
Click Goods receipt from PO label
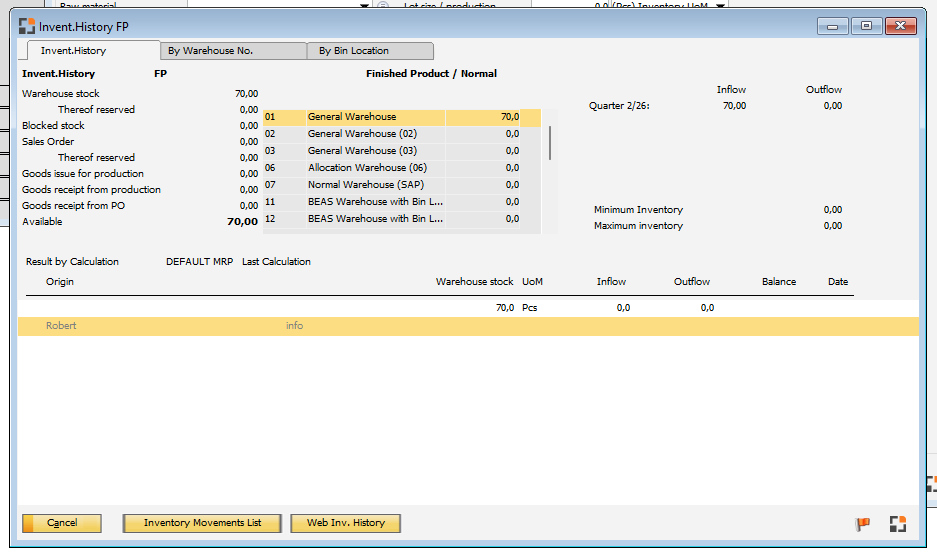pos(74,206)
